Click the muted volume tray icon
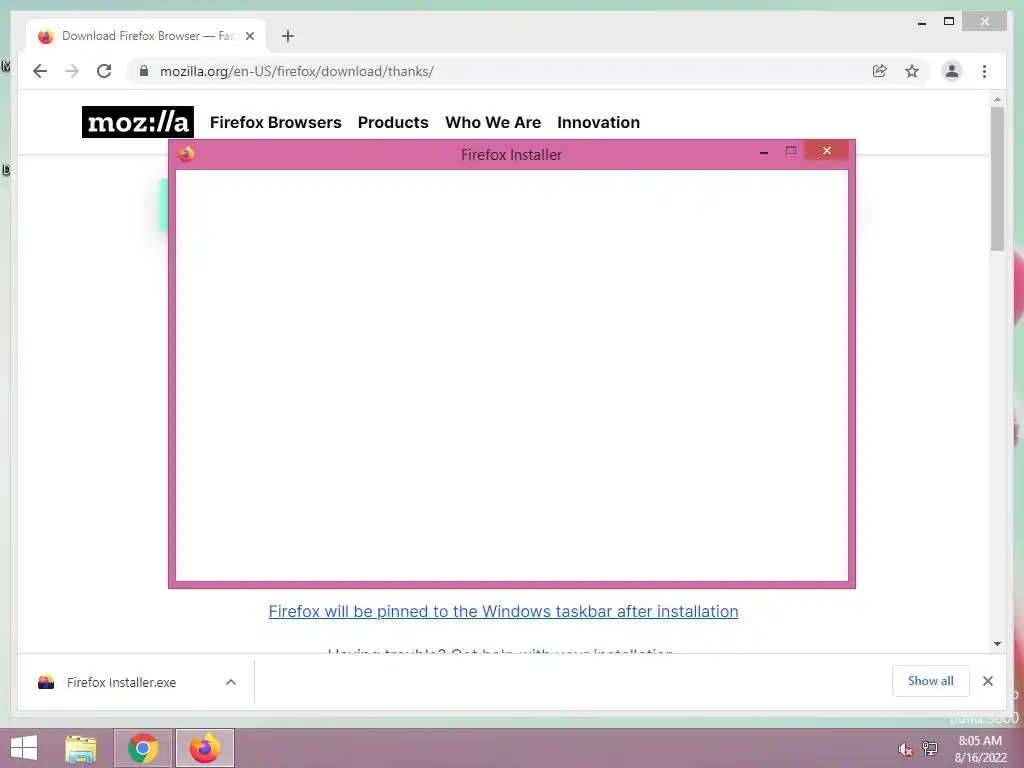 coord(905,749)
